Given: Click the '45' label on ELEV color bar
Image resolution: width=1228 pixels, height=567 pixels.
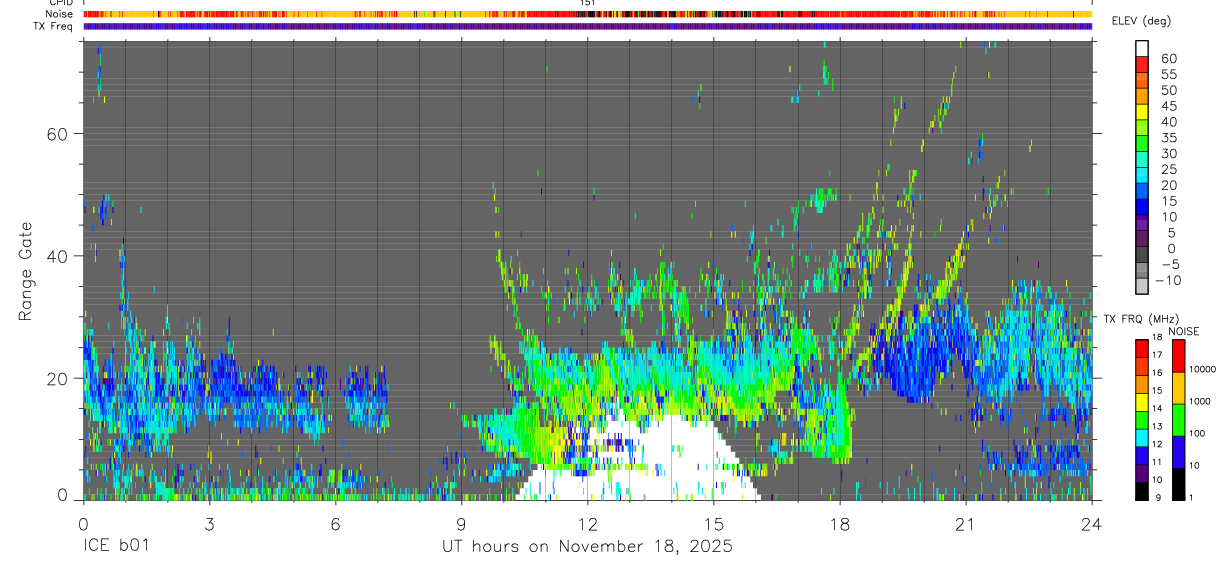Looking at the screenshot, I should [x=1168, y=106].
